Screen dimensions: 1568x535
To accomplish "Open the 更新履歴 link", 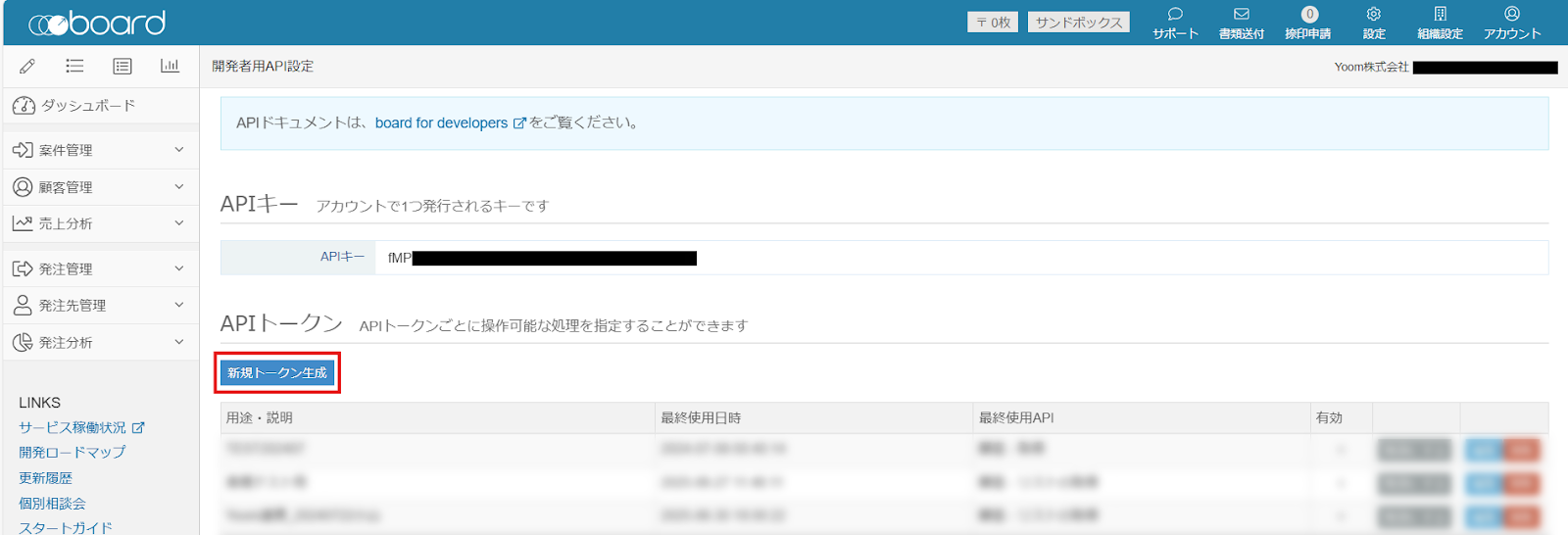I will [x=45, y=478].
